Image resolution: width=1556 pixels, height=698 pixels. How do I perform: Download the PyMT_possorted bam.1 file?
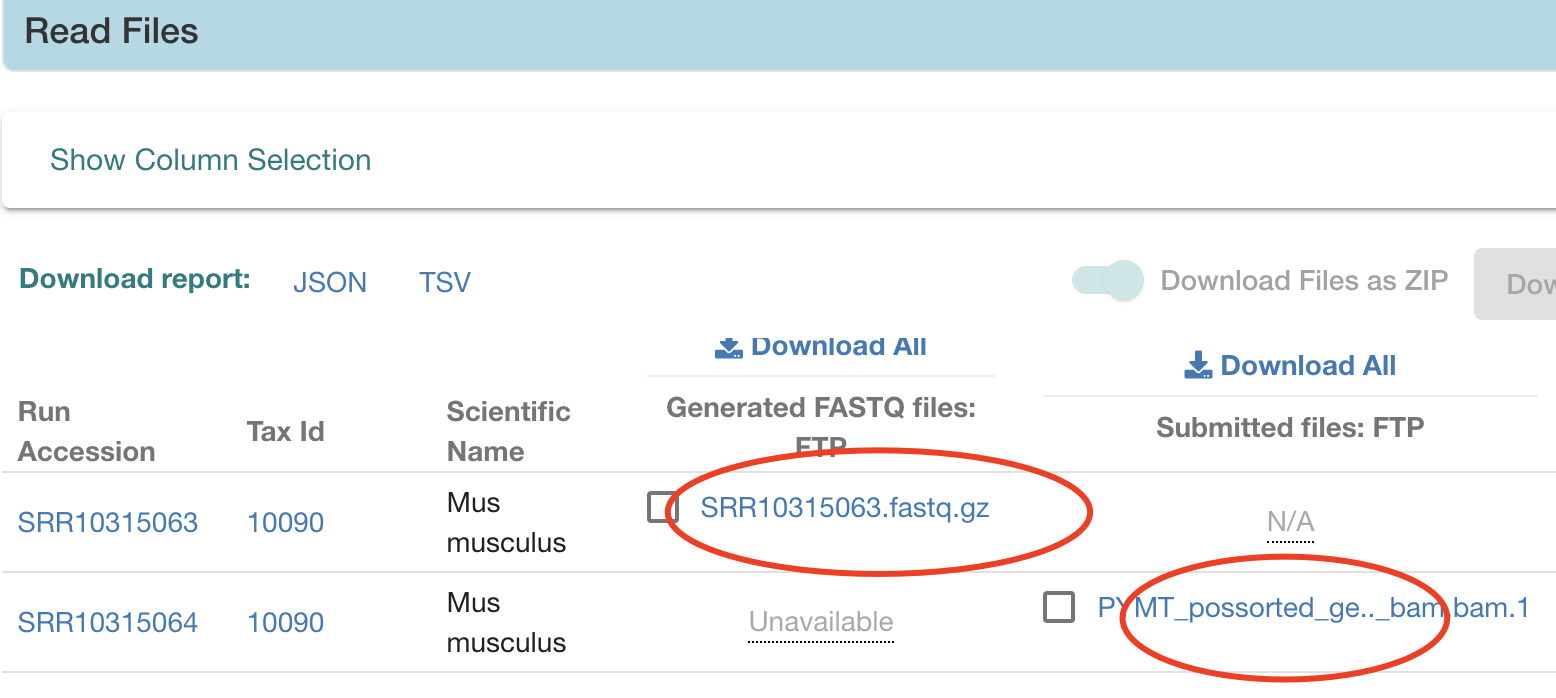1312,608
